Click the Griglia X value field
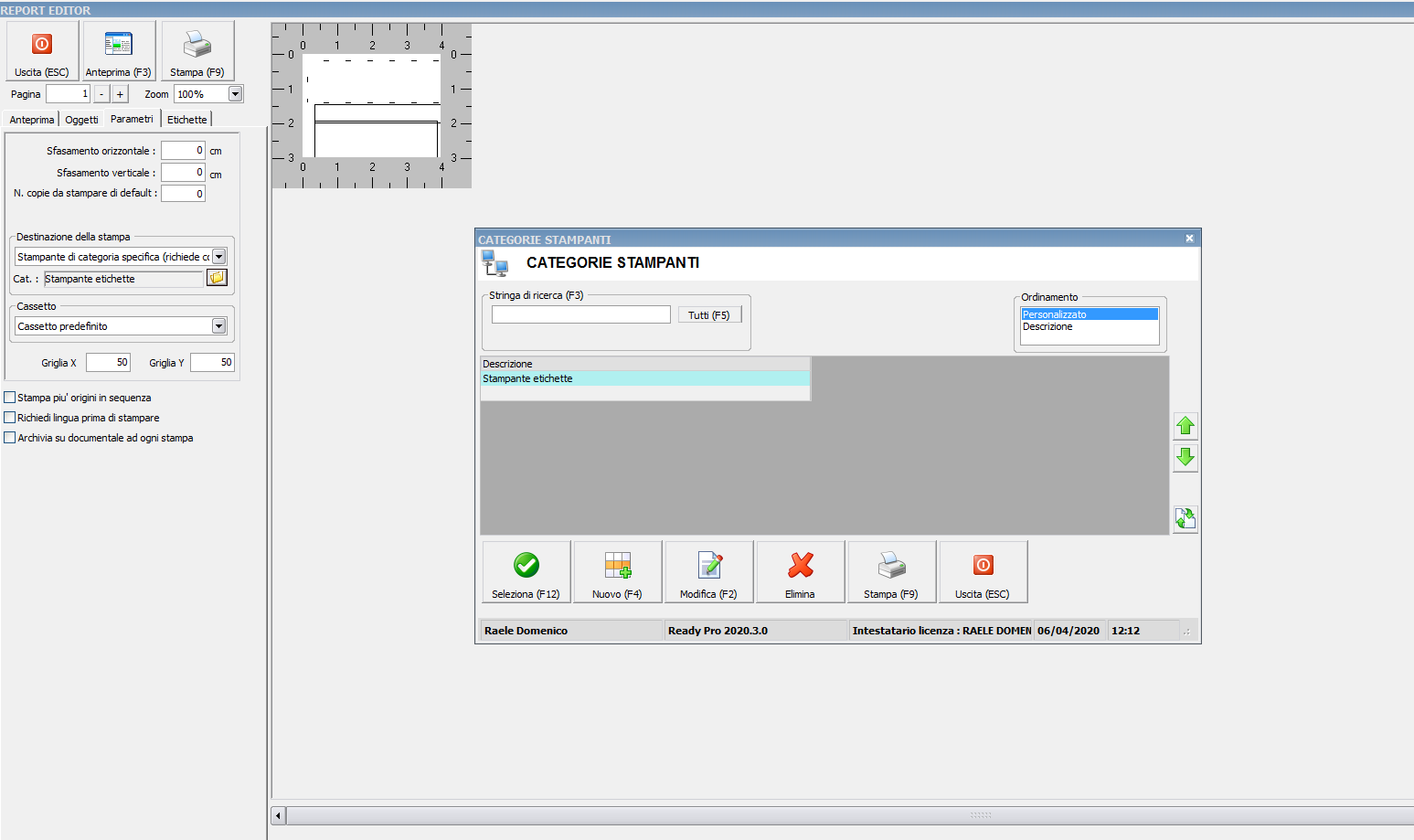 click(108, 363)
